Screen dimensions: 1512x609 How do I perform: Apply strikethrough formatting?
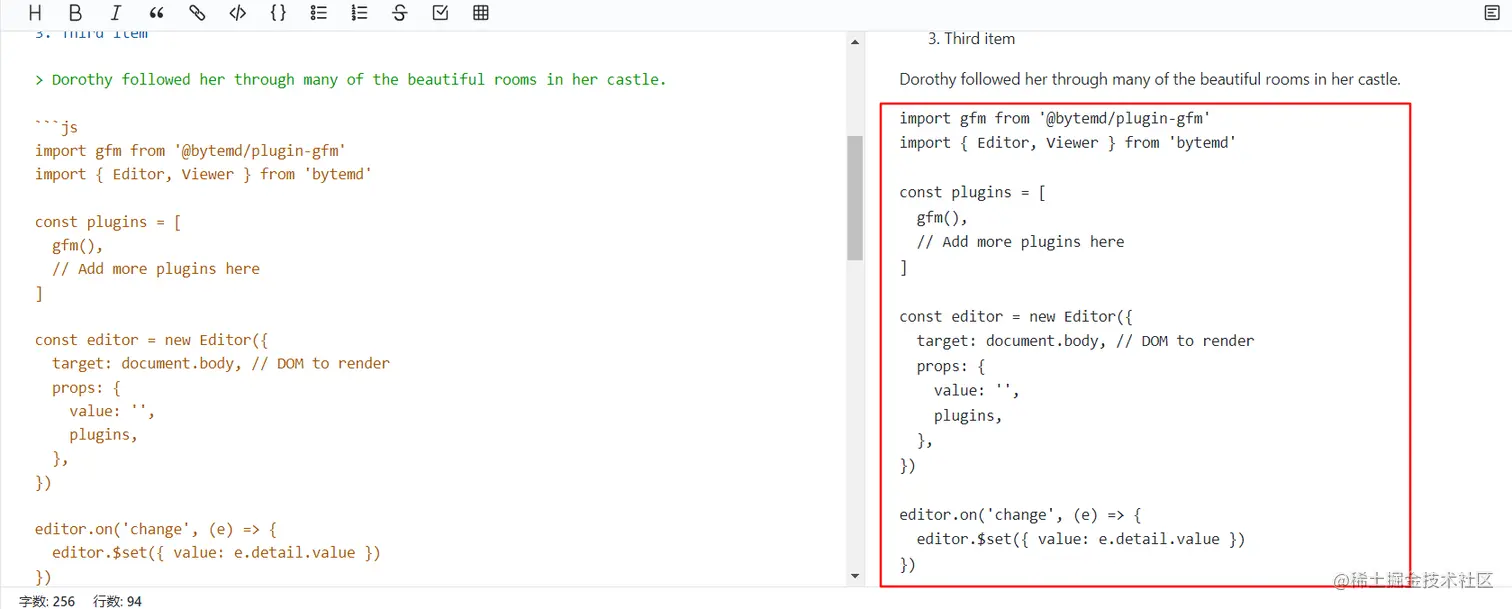pos(400,13)
